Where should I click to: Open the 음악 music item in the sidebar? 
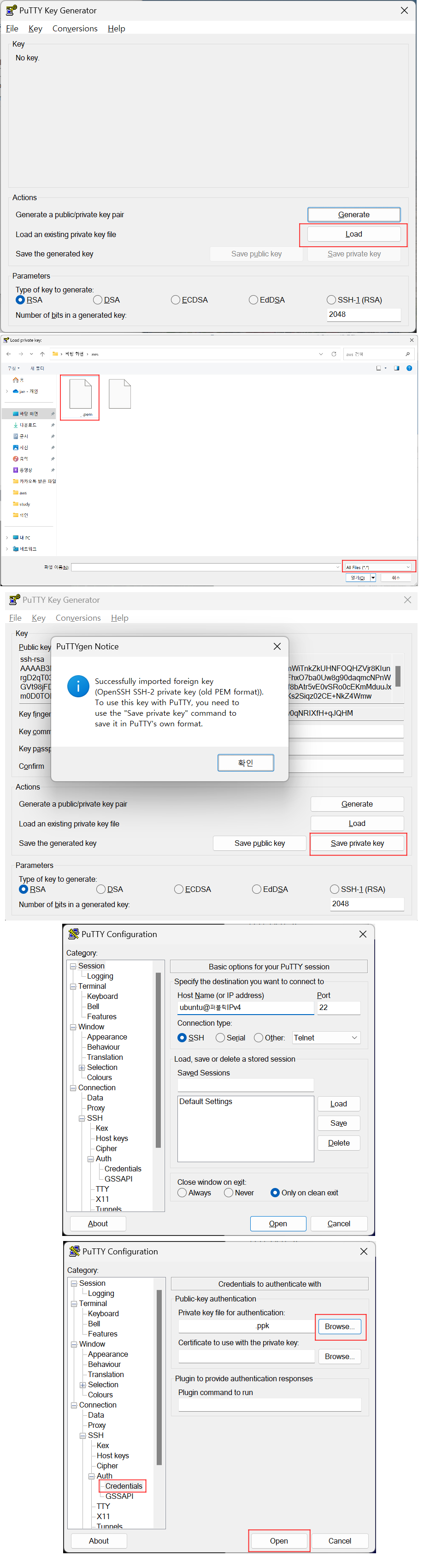(21, 459)
